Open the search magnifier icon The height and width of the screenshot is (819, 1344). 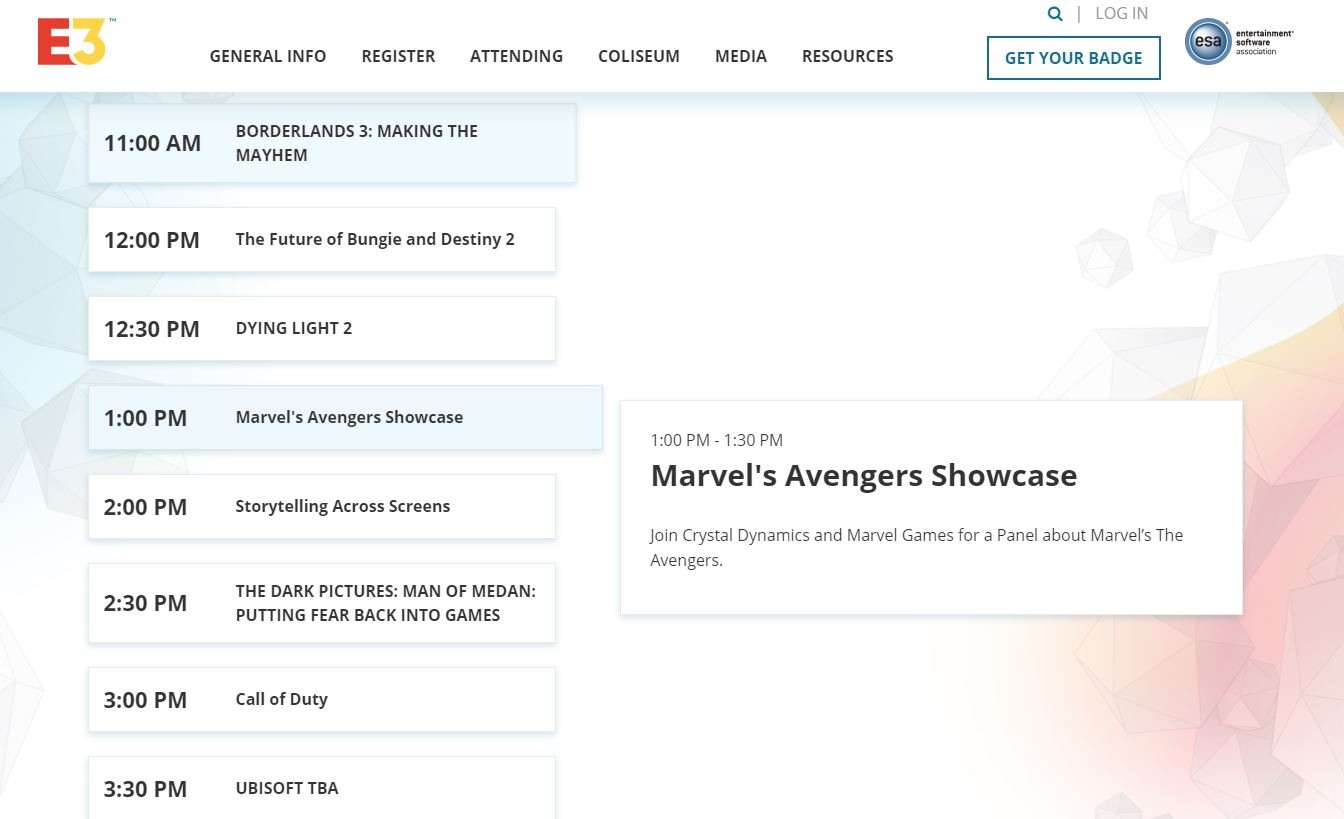tap(1055, 14)
